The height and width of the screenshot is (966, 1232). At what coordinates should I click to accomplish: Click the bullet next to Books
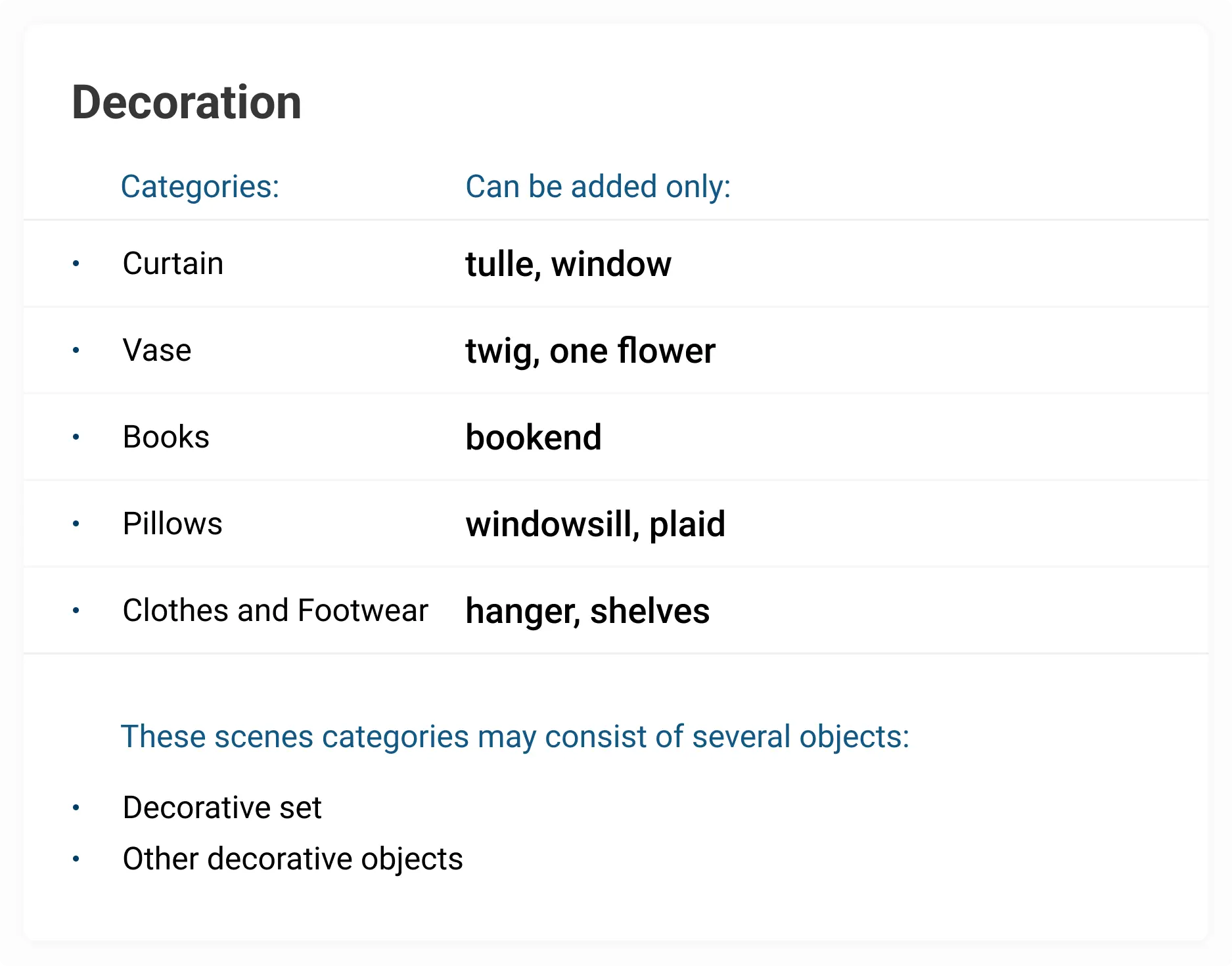[x=76, y=437]
